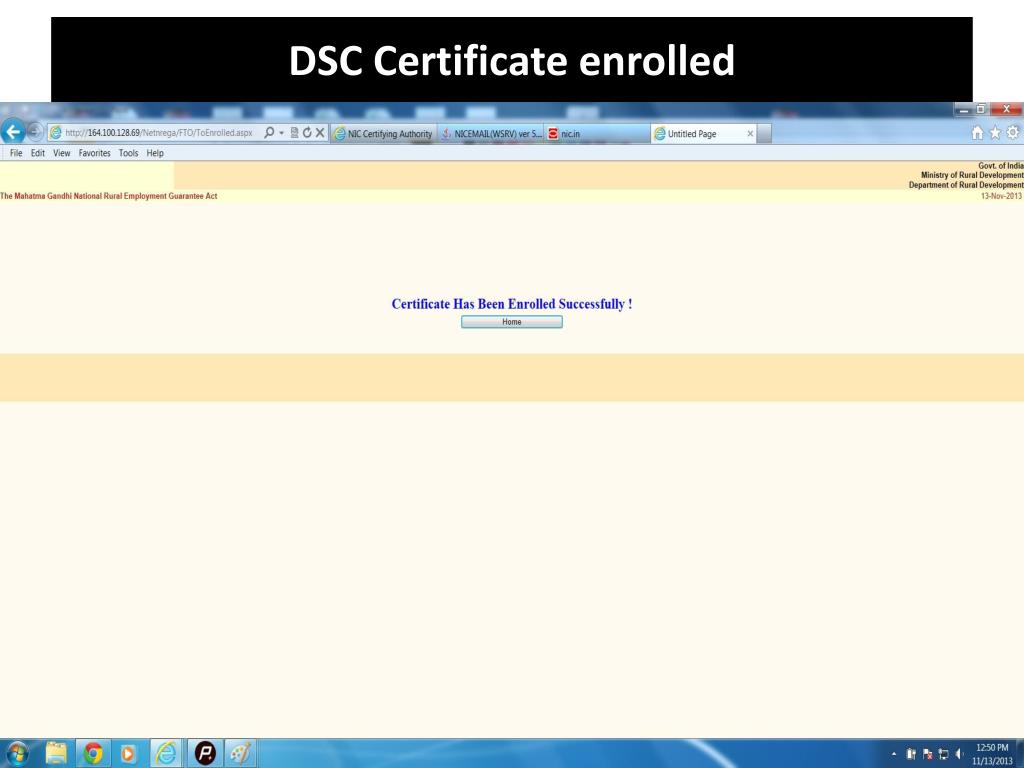Viewport: 1024px width, 768px height.
Task: Restore down the Internet Explorer window
Action: coord(981,110)
